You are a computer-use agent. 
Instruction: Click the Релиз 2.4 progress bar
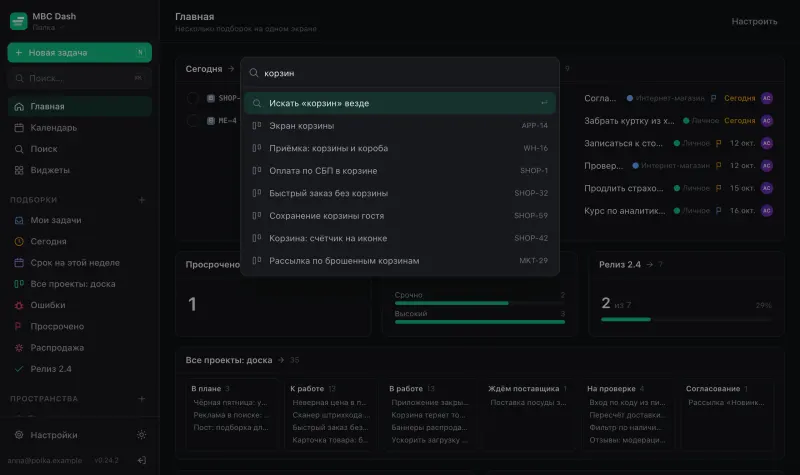[686, 319]
